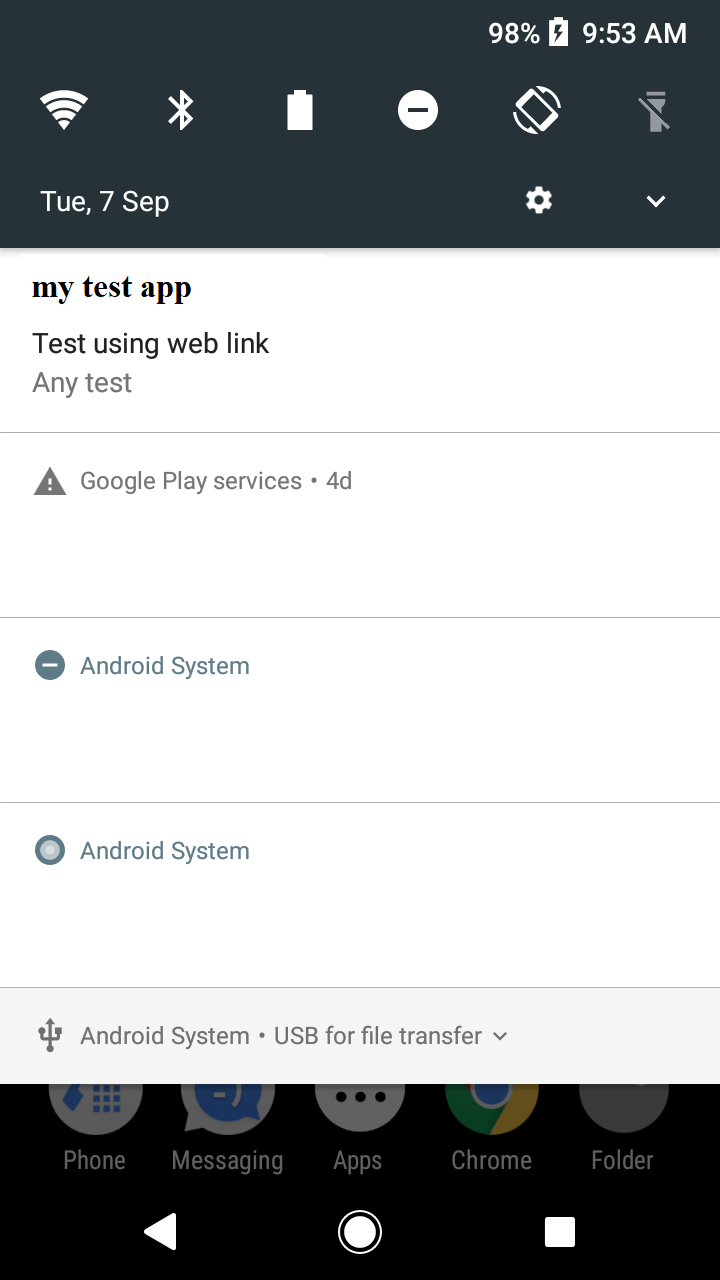Disable auto-rotate screen

click(537, 110)
